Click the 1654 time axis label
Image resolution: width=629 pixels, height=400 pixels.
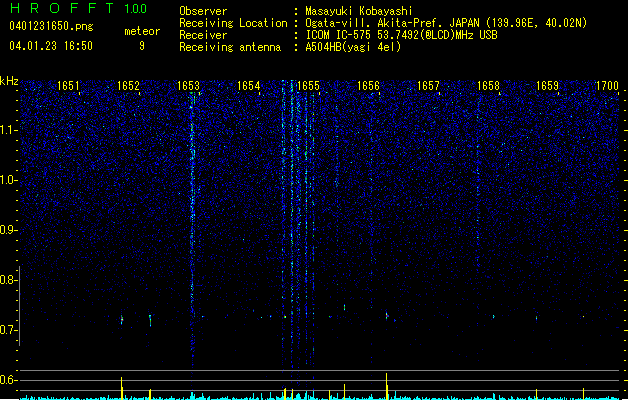click(x=248, y=85)
